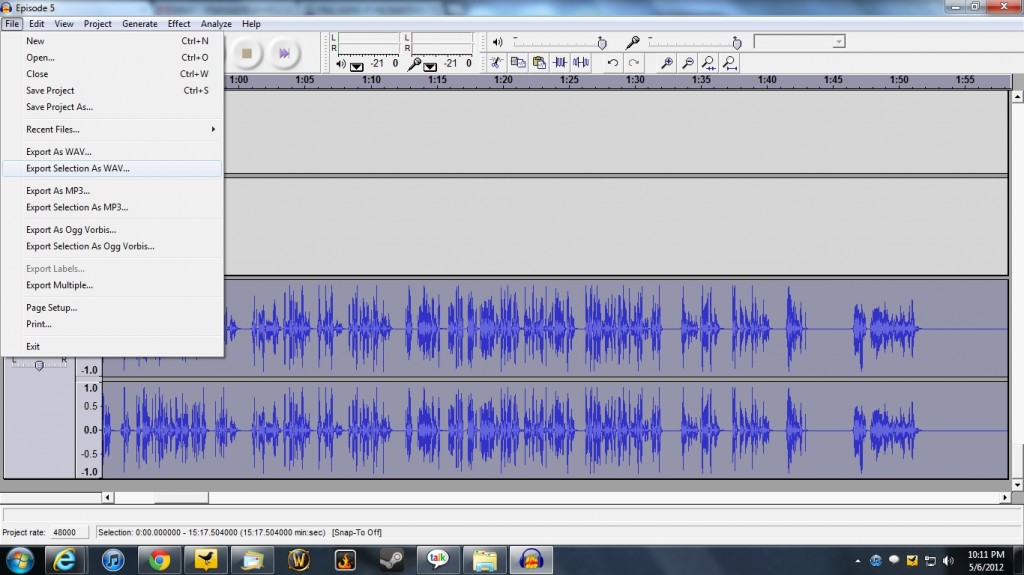The image size is (1024, 575).
Task: Open the input source combo box
Action: pyautogui.click(x=799, y=42)
